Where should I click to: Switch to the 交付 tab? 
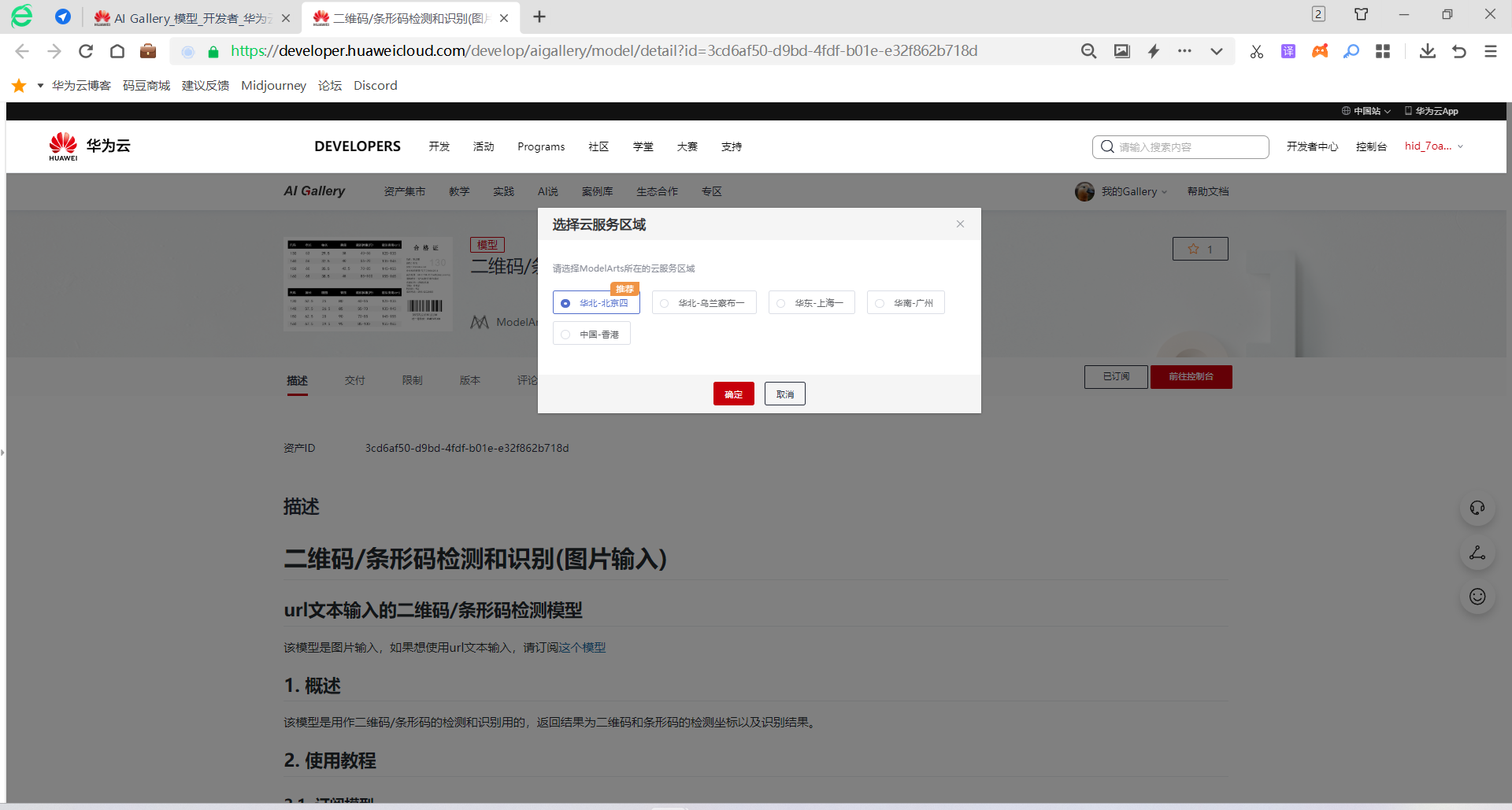pyautogui.click(x=354, y=380)
